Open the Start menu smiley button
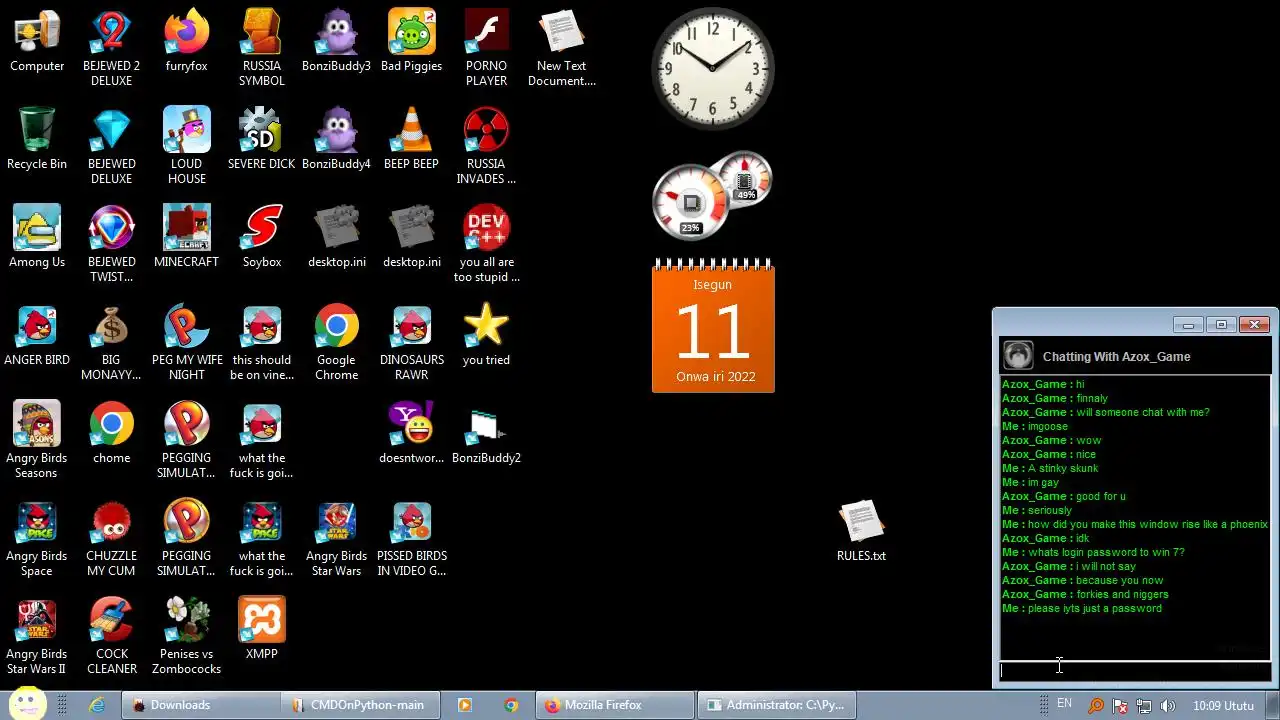This screenshot has height=720, width=1280. (x=27, y=704)
